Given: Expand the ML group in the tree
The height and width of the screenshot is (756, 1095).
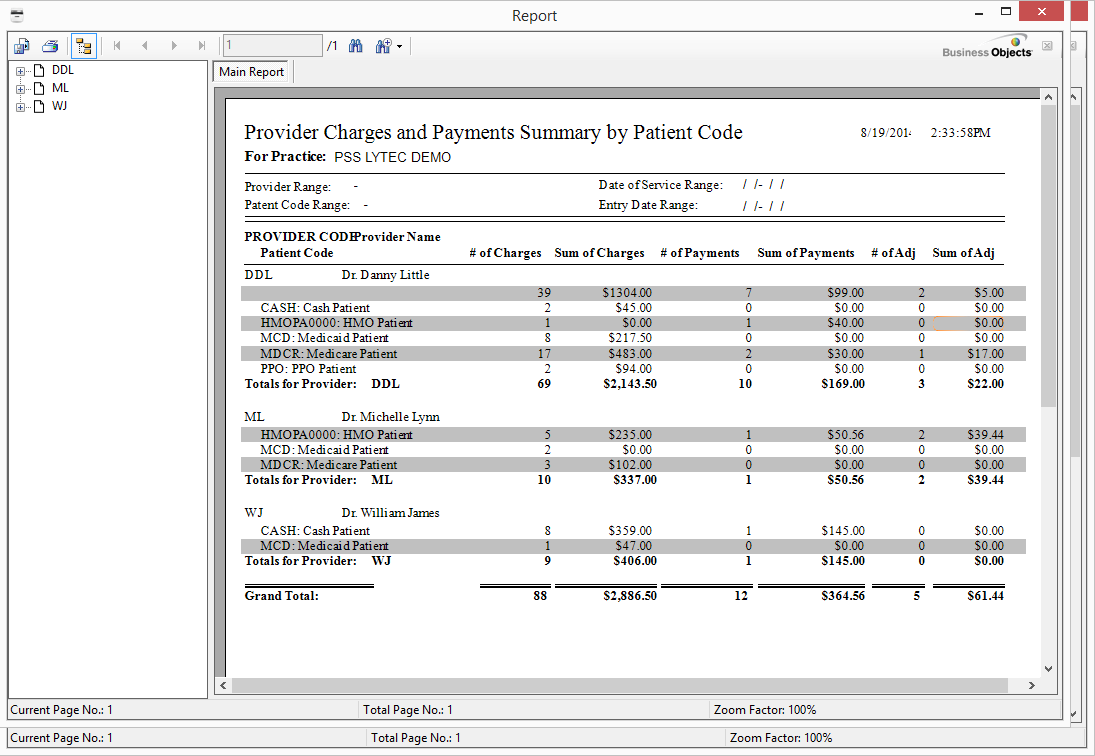Looking at the screenshot, I should tap(20, 89).
